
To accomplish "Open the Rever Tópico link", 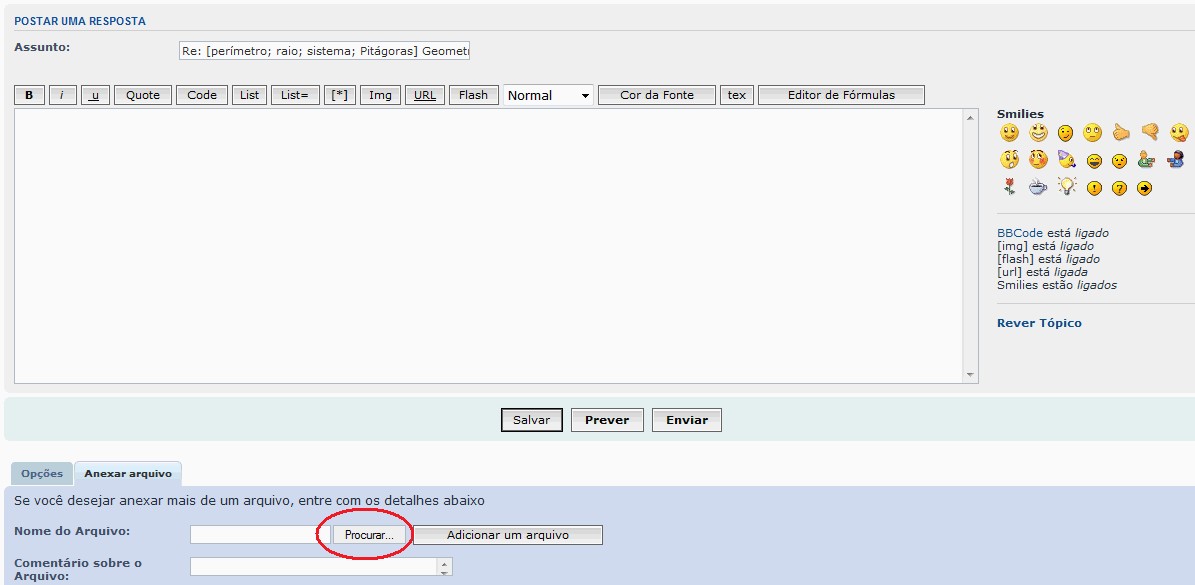I will [x=1039, y=323].
